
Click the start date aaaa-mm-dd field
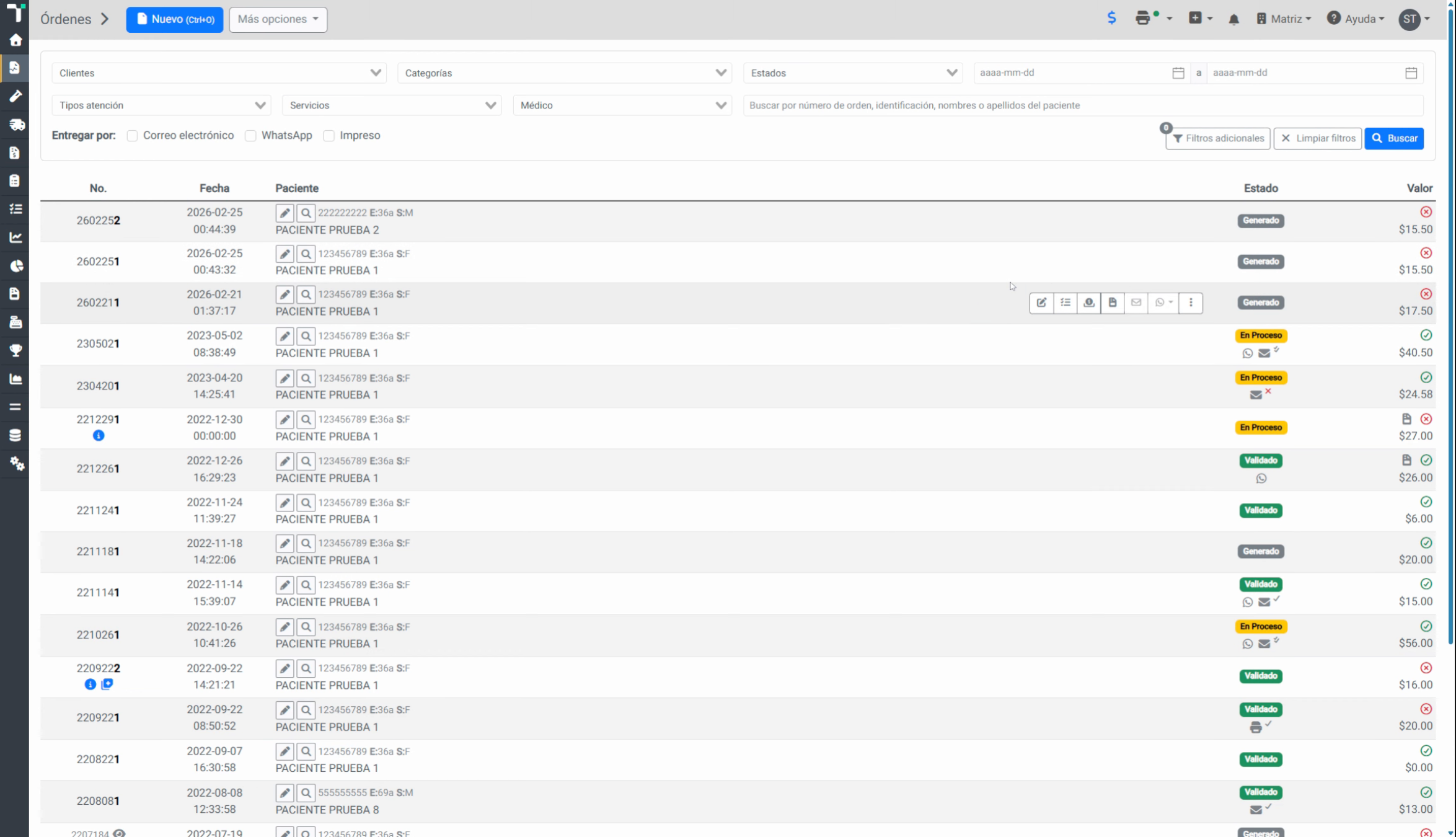(1074, 73)
